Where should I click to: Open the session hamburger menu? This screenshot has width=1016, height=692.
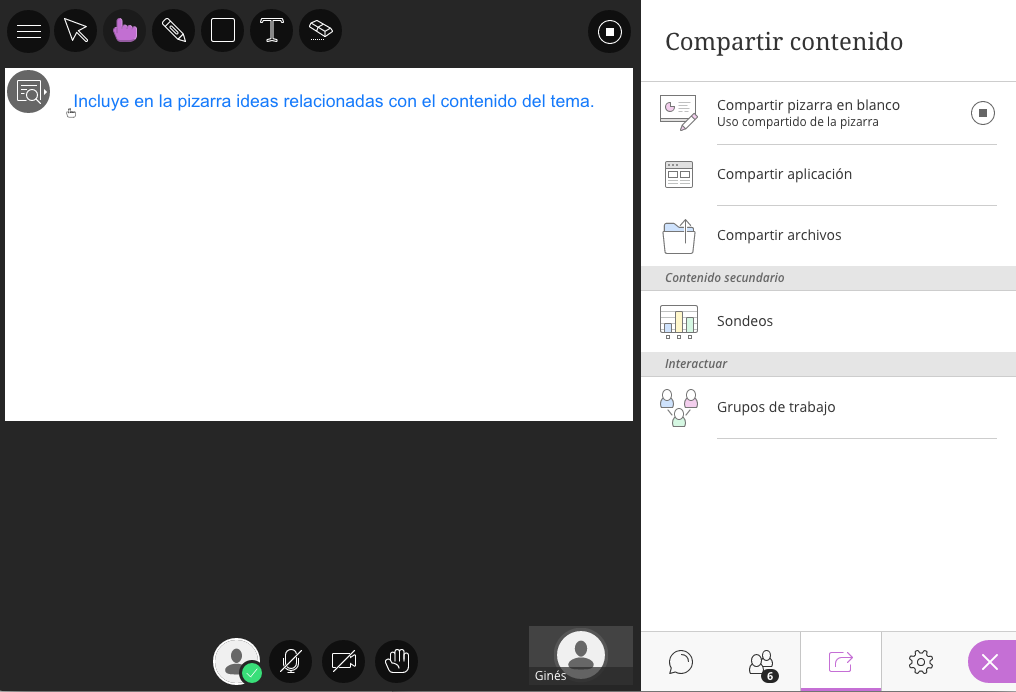click(x=29, y=31)
